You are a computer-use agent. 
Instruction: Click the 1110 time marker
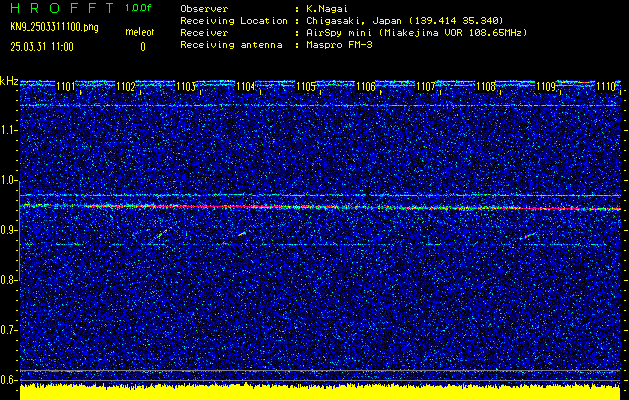[x=606, y=86]
